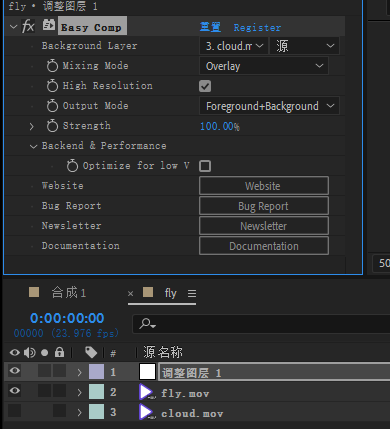Screen dimensions: 390x429
Task: Expand the Strength property
Action: click(x=32, y=126)
